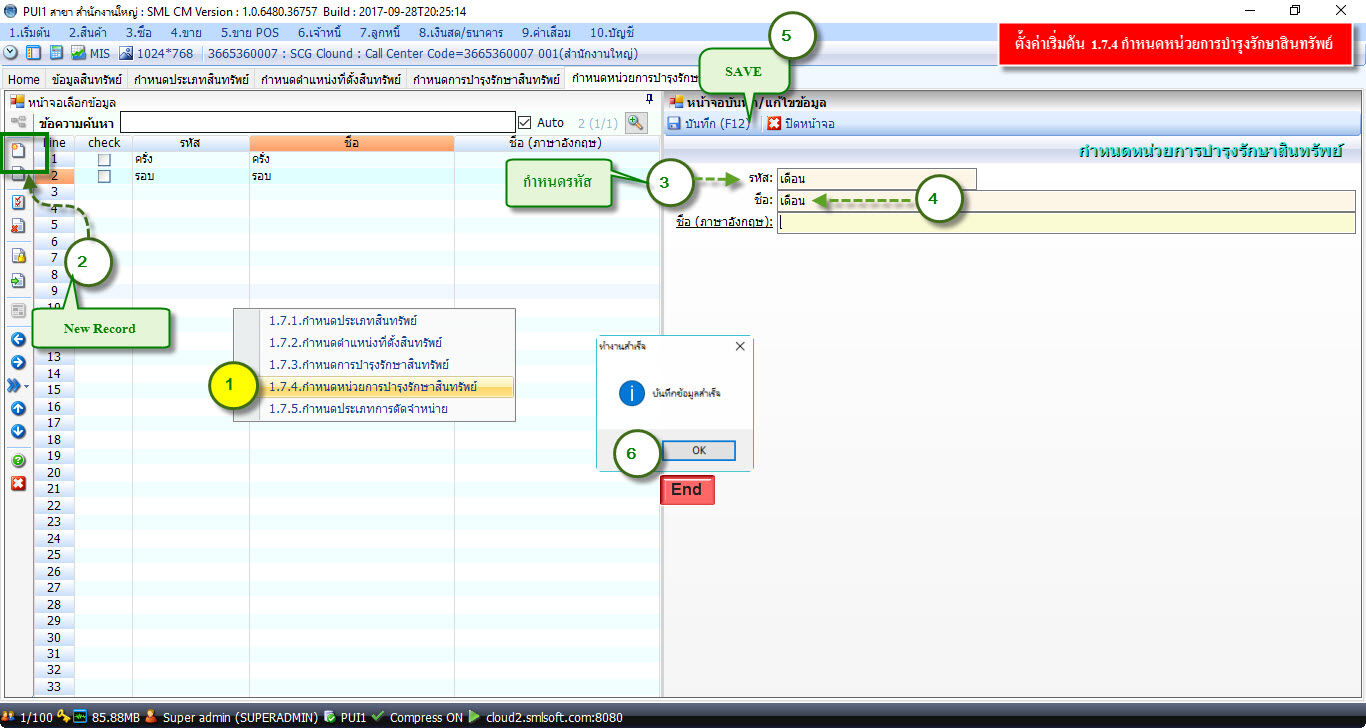
Task: Click the tree structure icon beside search label
Action: (18, 122)
